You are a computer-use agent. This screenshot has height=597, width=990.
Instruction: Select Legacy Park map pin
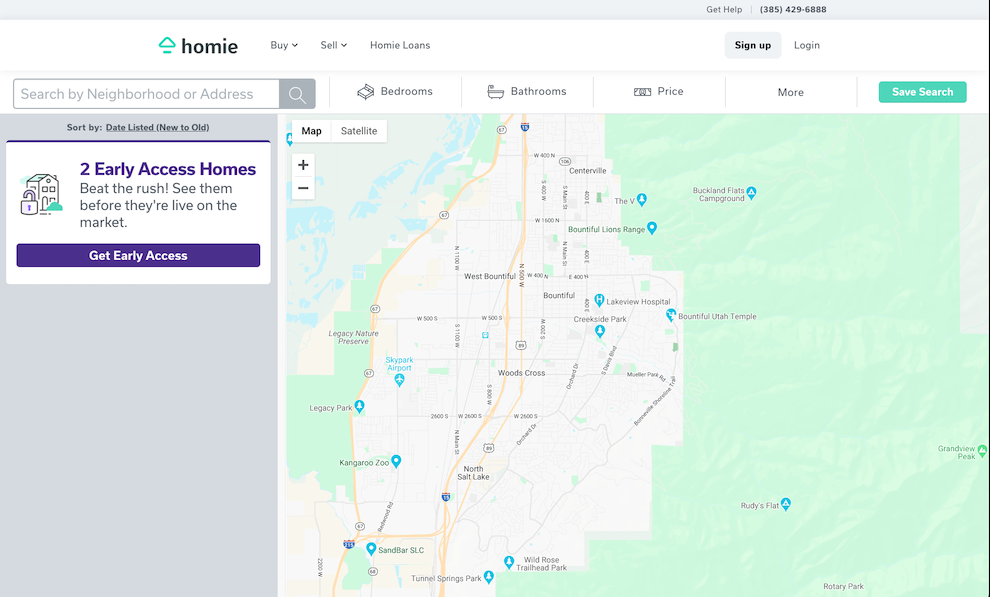(359, 406)
